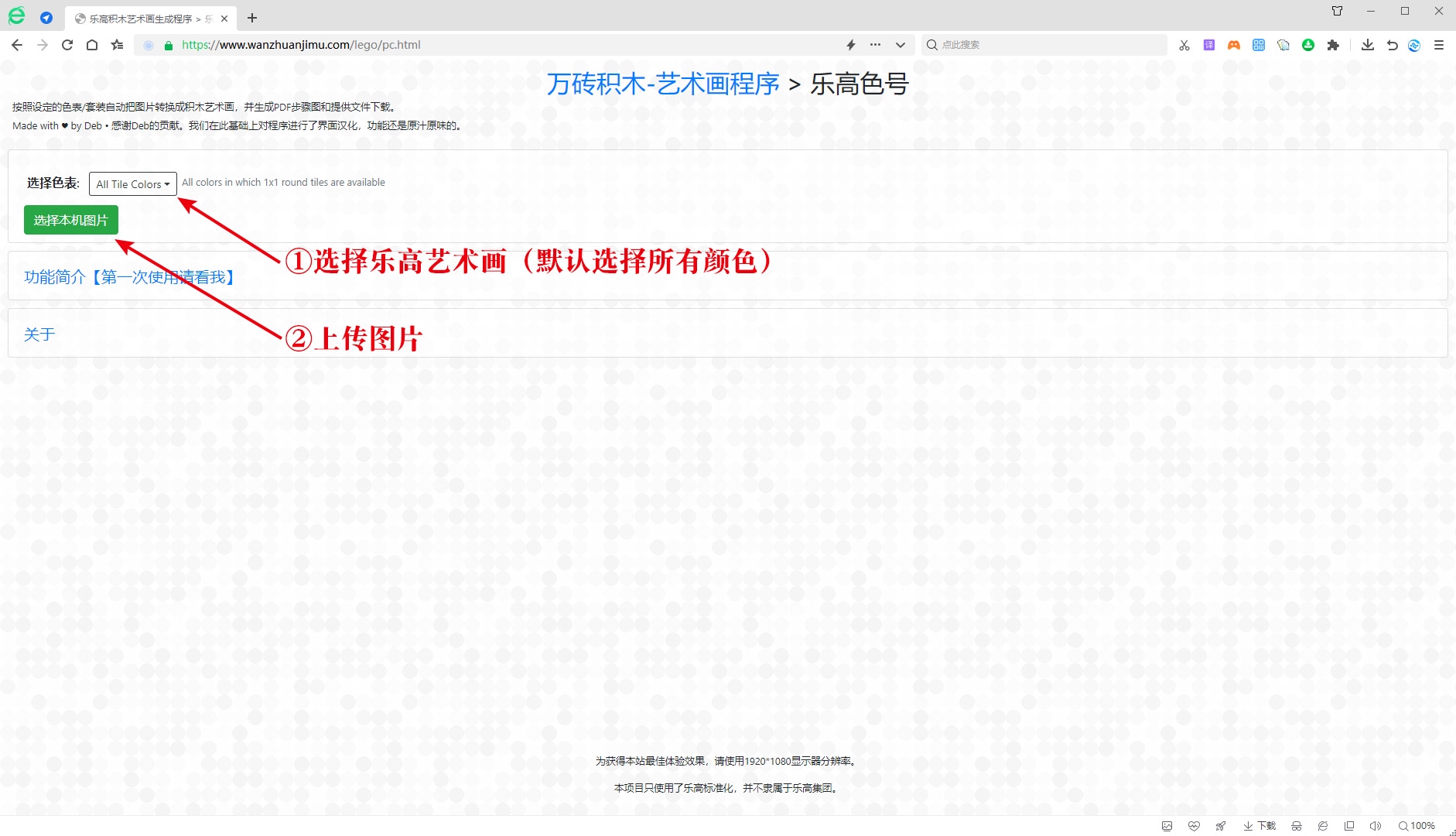Viewport: 1456px width, 836px height.
Task: Open the browser extensions puzzle icon
Action: click(x=1333, y=45)
